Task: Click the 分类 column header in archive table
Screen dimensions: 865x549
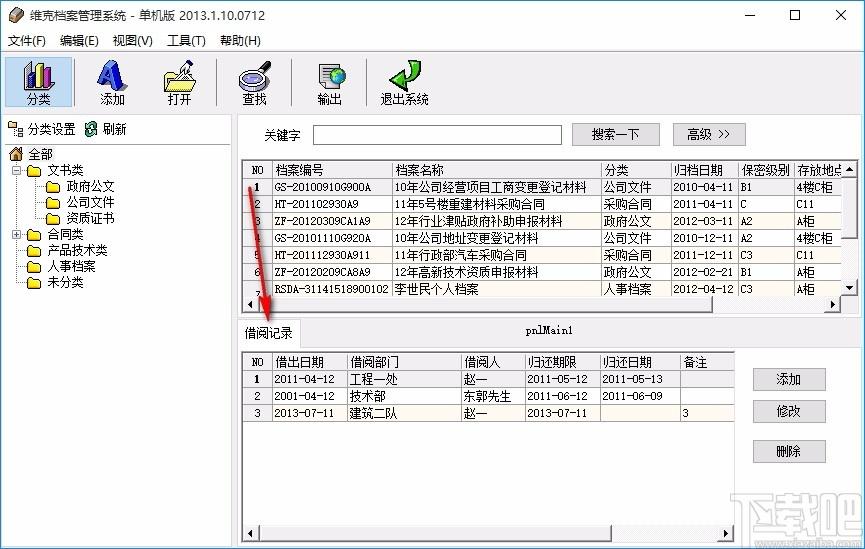Action: (x=636, y=170)
